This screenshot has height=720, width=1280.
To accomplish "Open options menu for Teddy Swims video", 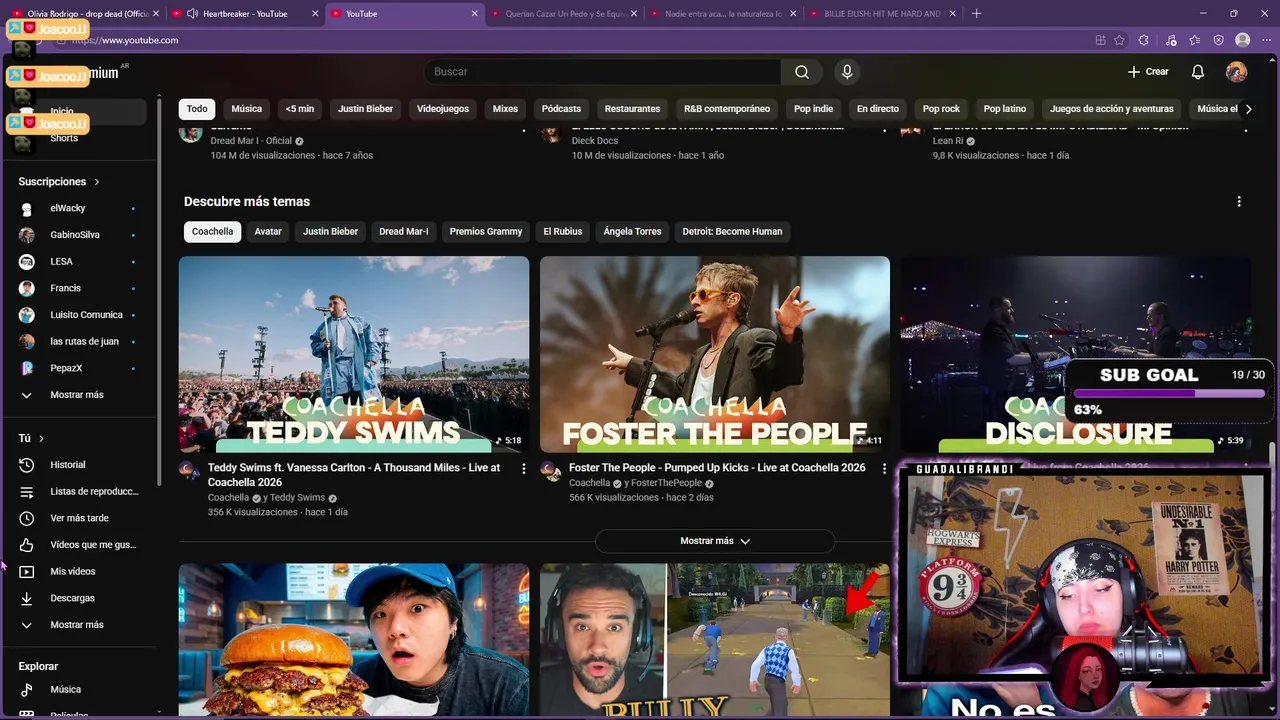I will tap(523, 468).
